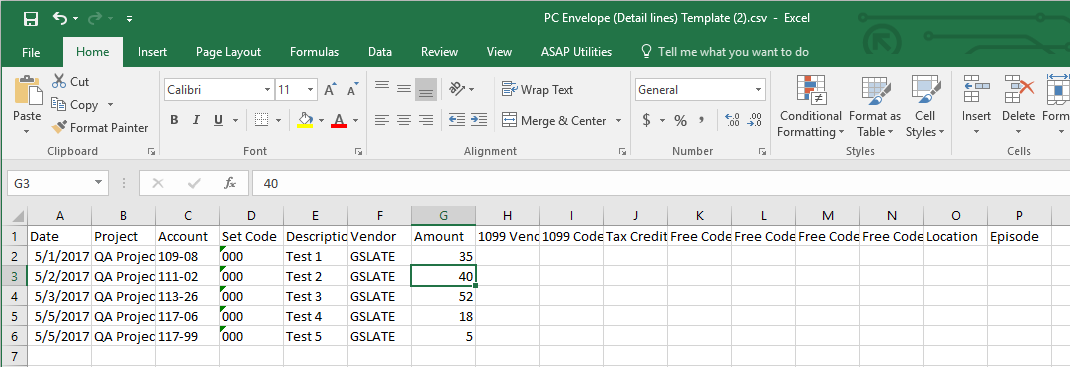Click the Save icon in quick access toolbar
Image resolution: width=1070 pixels, height=367 pixels.
pyautogui.click(x=31, y=18)
